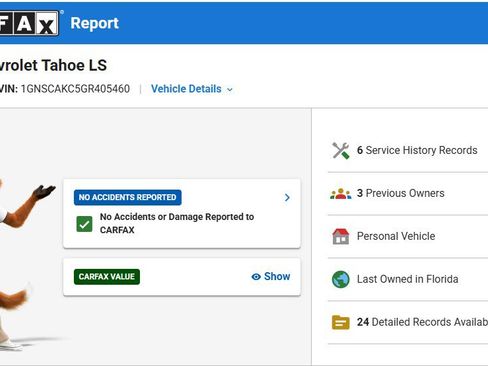Show the CARFAX value
This screenshot has height=366, width=488.
[x=271, y=277]
